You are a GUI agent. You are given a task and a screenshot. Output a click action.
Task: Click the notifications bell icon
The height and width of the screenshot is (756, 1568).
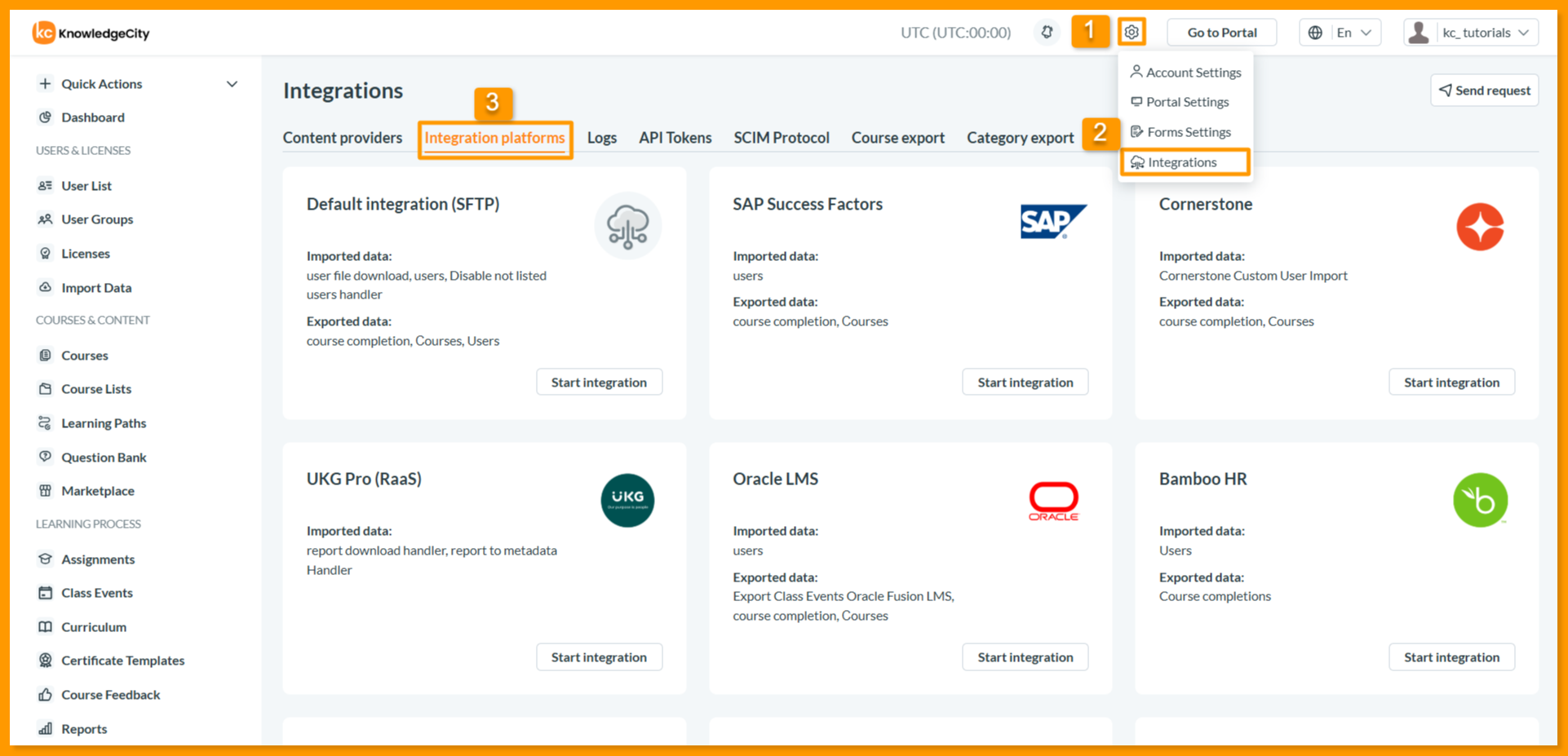1047,33
